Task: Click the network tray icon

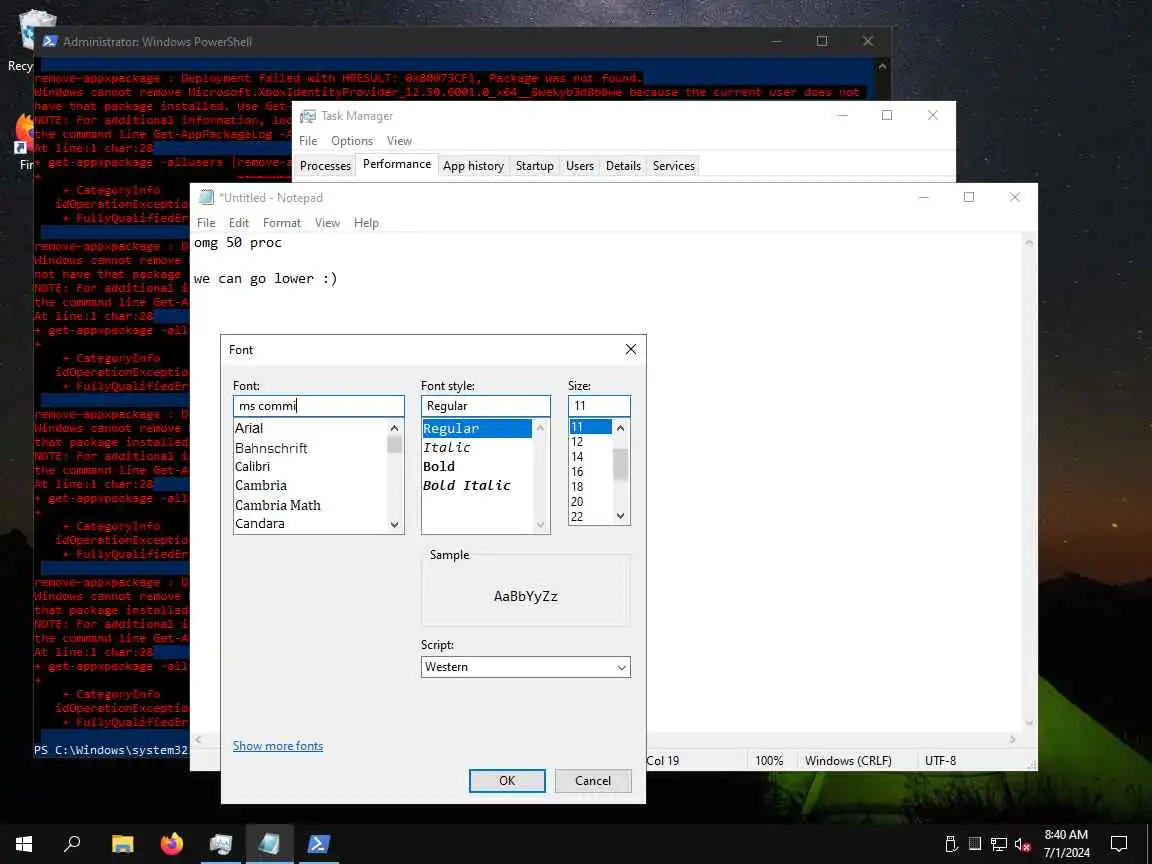Action: (x=998, y=844)
